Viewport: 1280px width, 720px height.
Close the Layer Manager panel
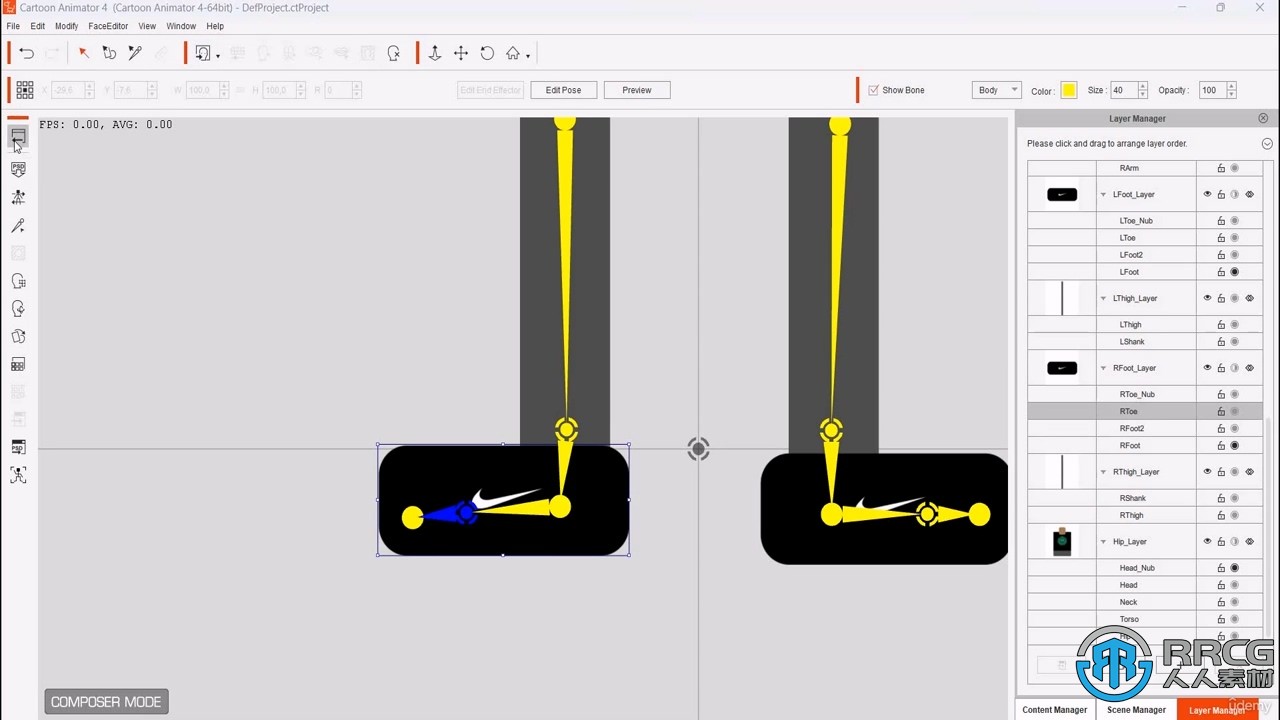[1263, 118]
